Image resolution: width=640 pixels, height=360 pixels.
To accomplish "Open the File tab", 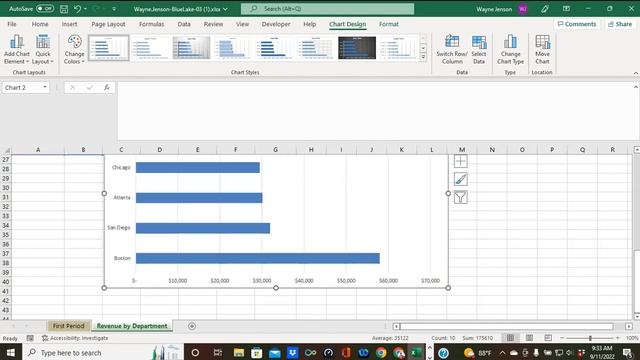I will (x=12, y=24).
